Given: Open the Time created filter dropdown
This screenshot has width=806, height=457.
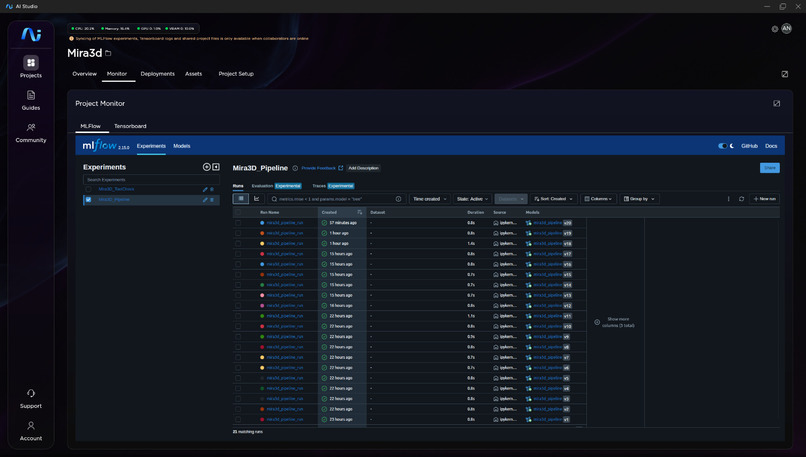Looking at the screenshot, I should [x=429, y=199].
